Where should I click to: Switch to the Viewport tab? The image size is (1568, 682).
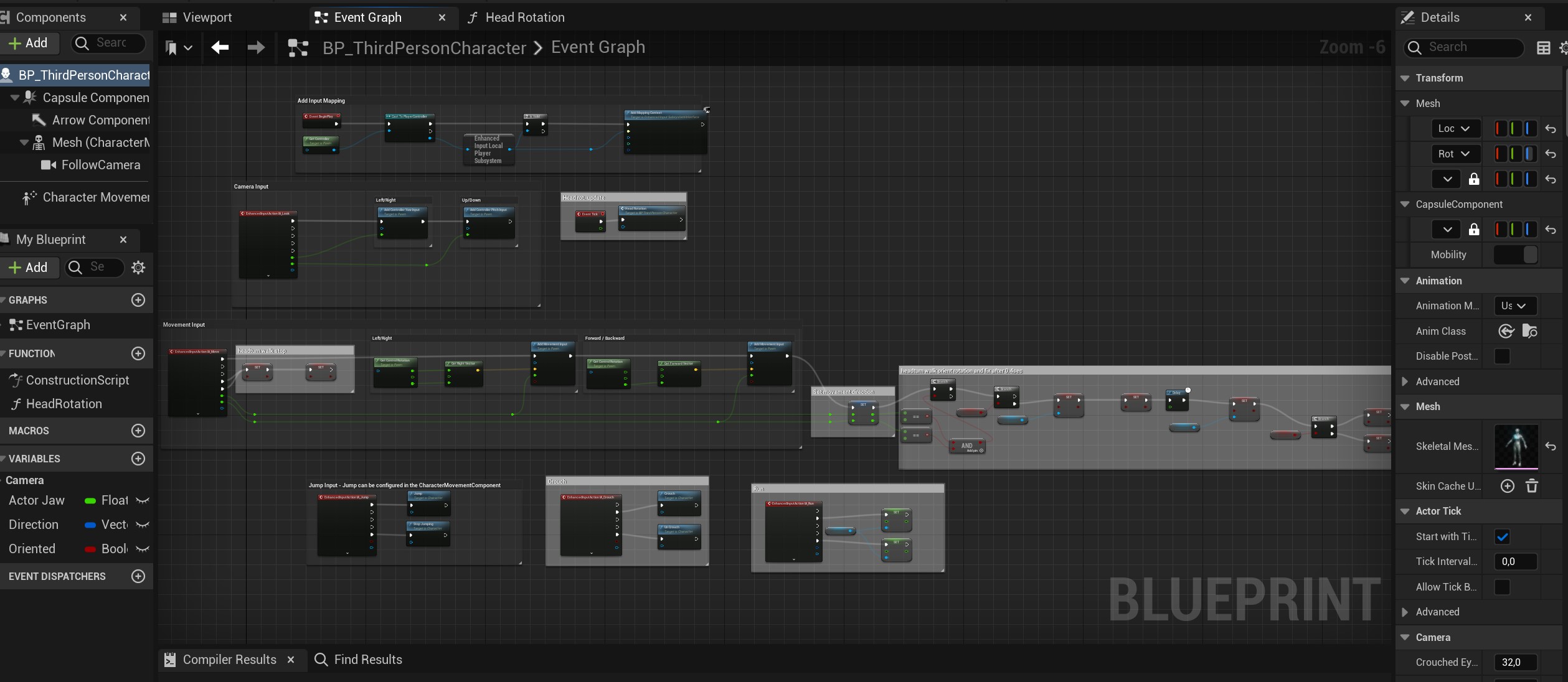[x=197, y=17]
